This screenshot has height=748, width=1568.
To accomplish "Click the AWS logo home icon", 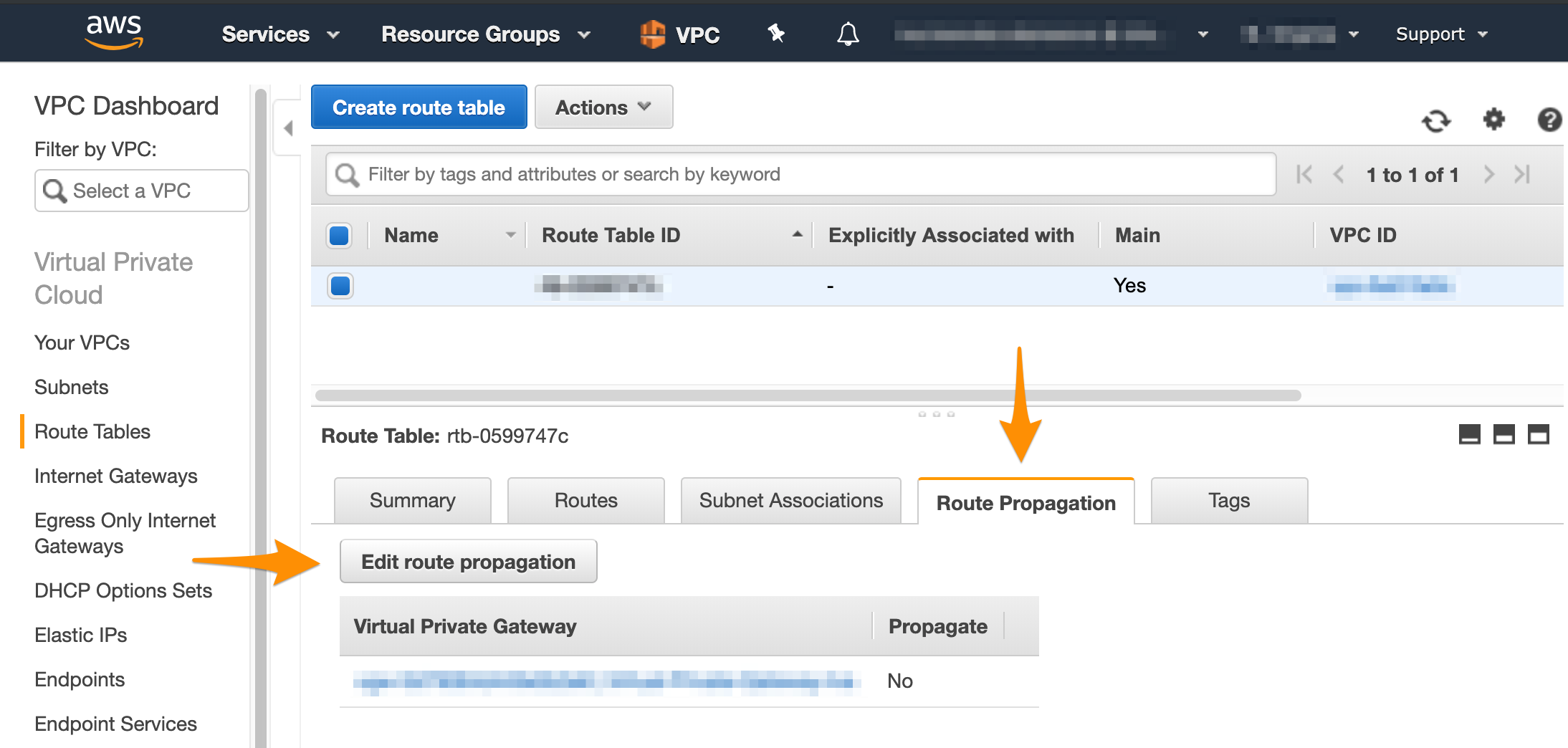I will coord(114,32).
